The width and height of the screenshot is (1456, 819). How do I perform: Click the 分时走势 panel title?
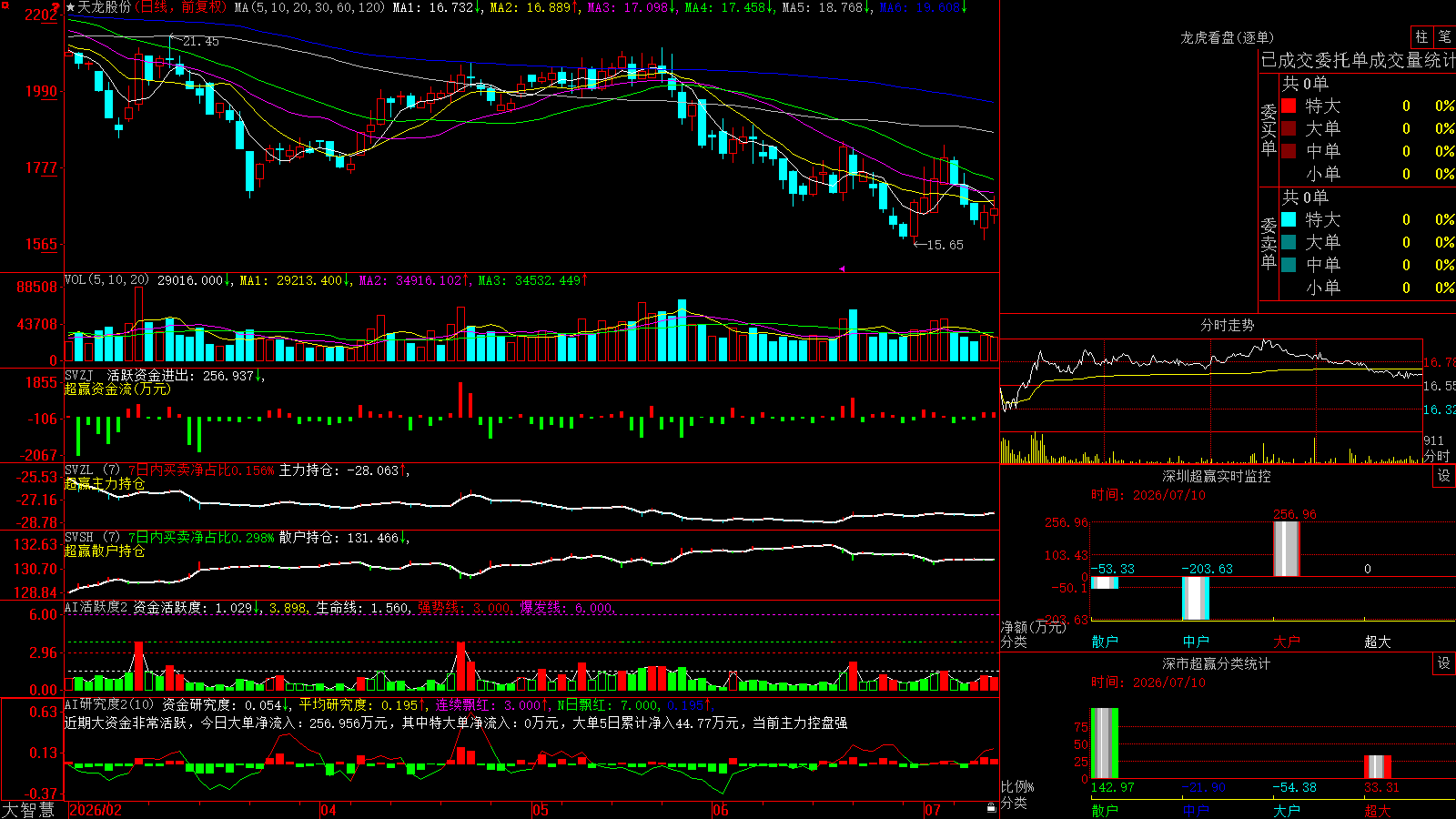pyautogui.click(x=1227, y=325)
